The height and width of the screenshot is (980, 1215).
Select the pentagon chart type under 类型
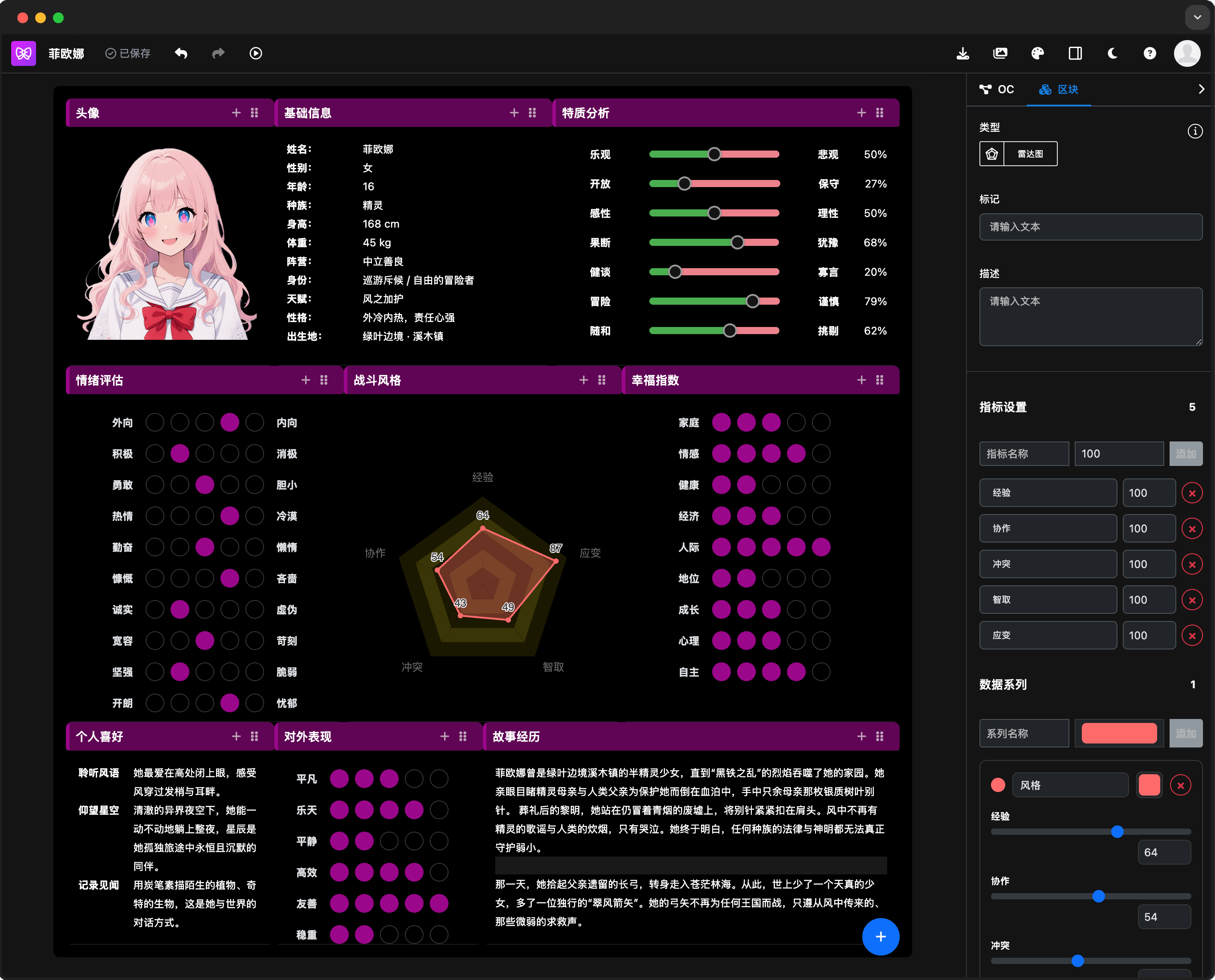tap(992, 154)
